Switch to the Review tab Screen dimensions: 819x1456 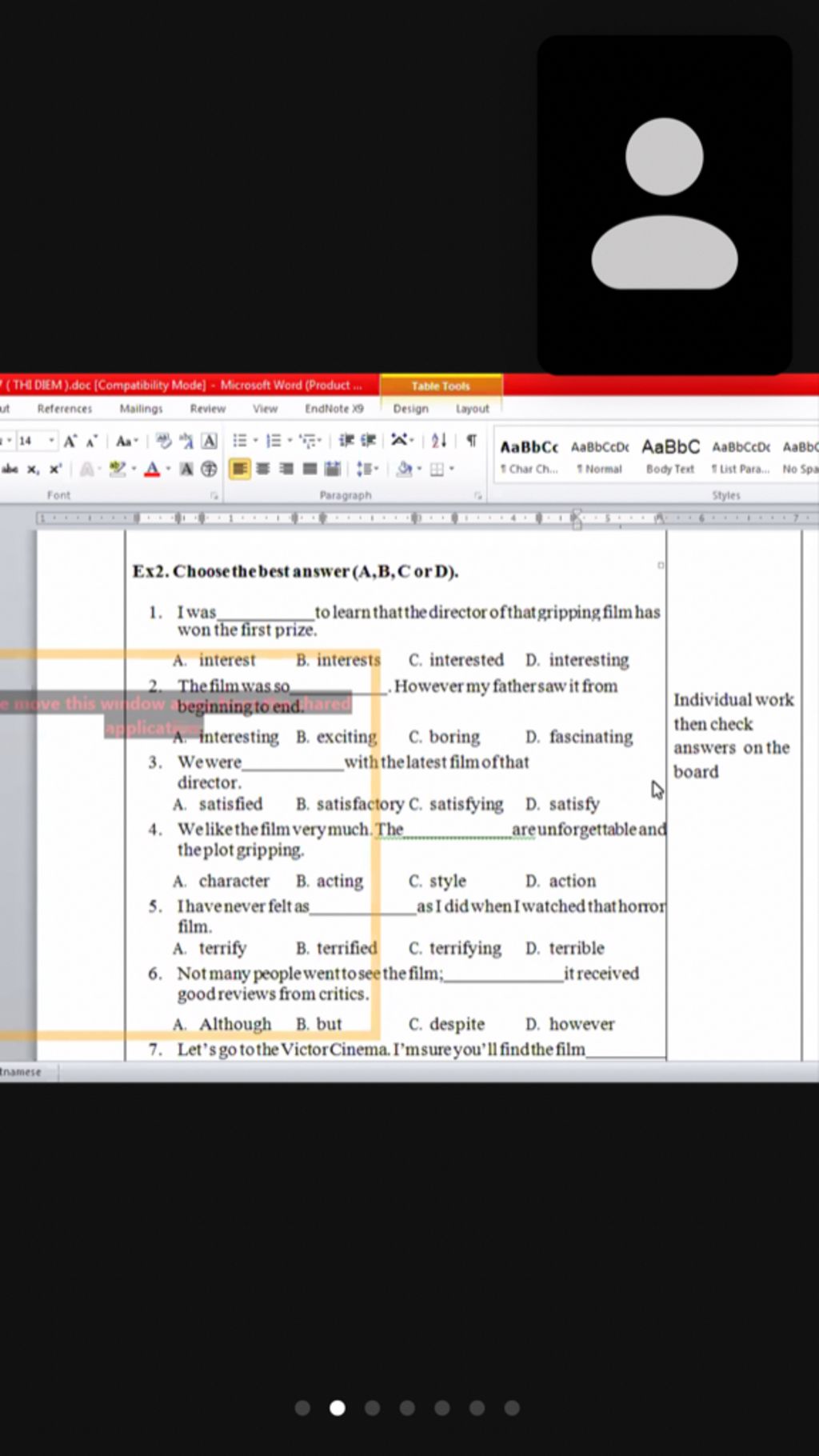tap(208, 409)
